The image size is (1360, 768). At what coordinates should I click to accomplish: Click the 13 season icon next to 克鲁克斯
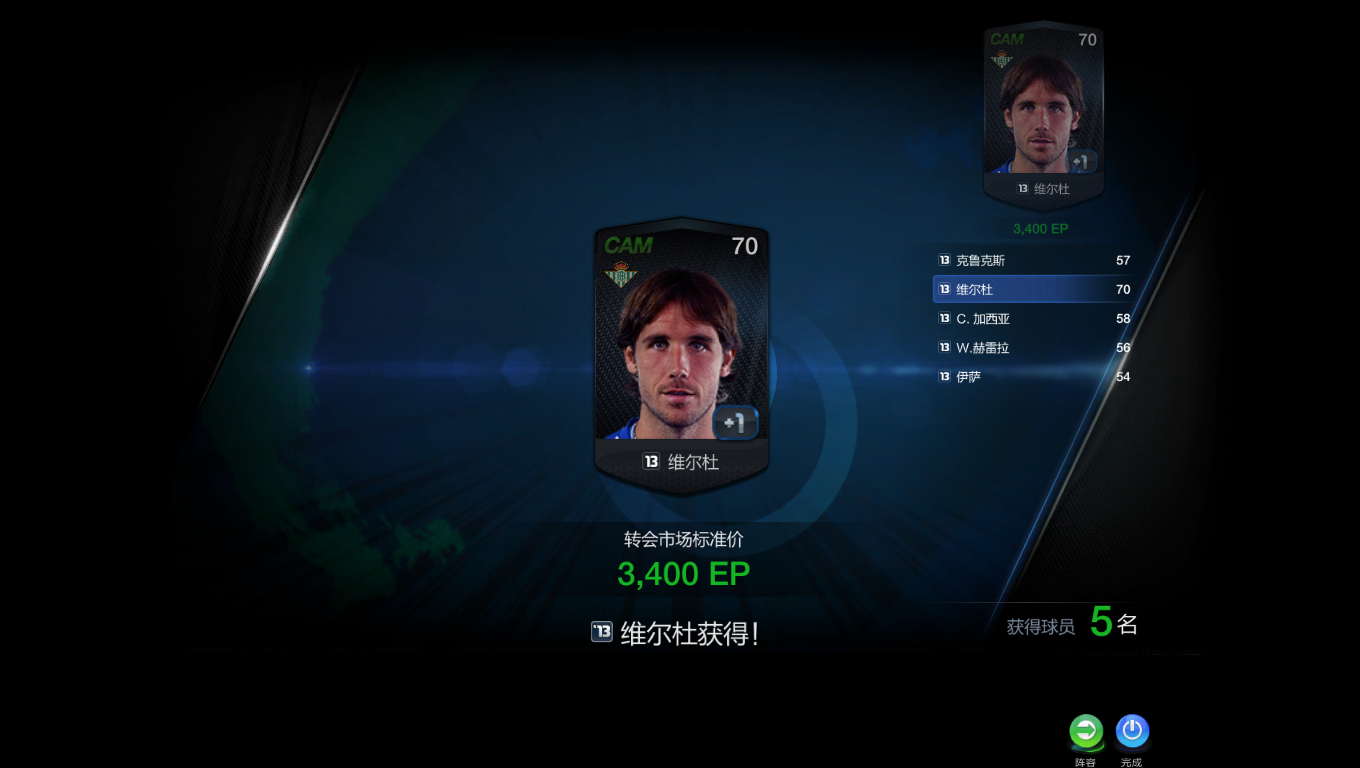pos(944,260)
